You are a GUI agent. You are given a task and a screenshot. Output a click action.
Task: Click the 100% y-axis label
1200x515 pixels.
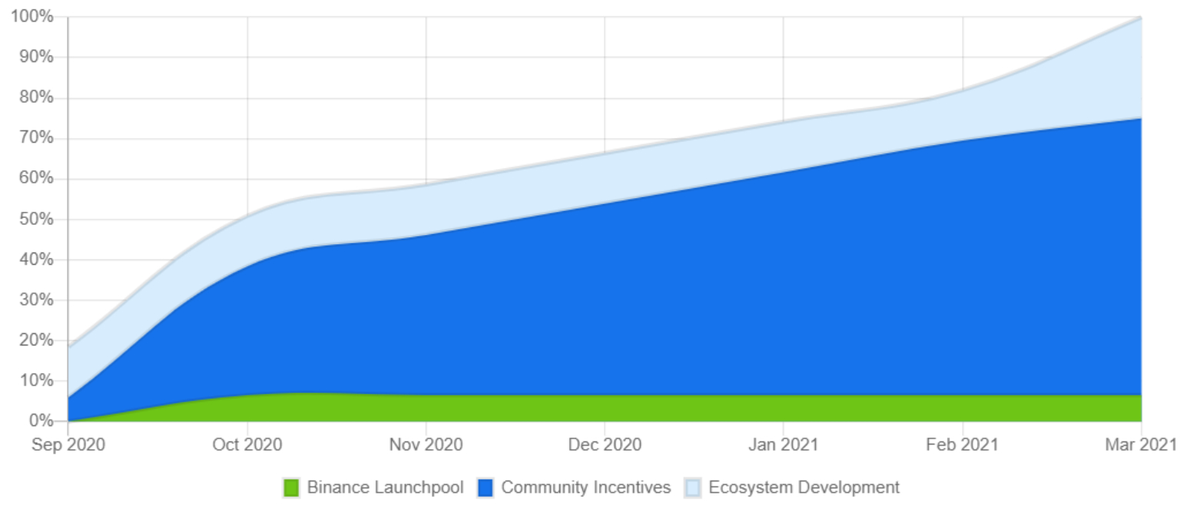point(32,17)
